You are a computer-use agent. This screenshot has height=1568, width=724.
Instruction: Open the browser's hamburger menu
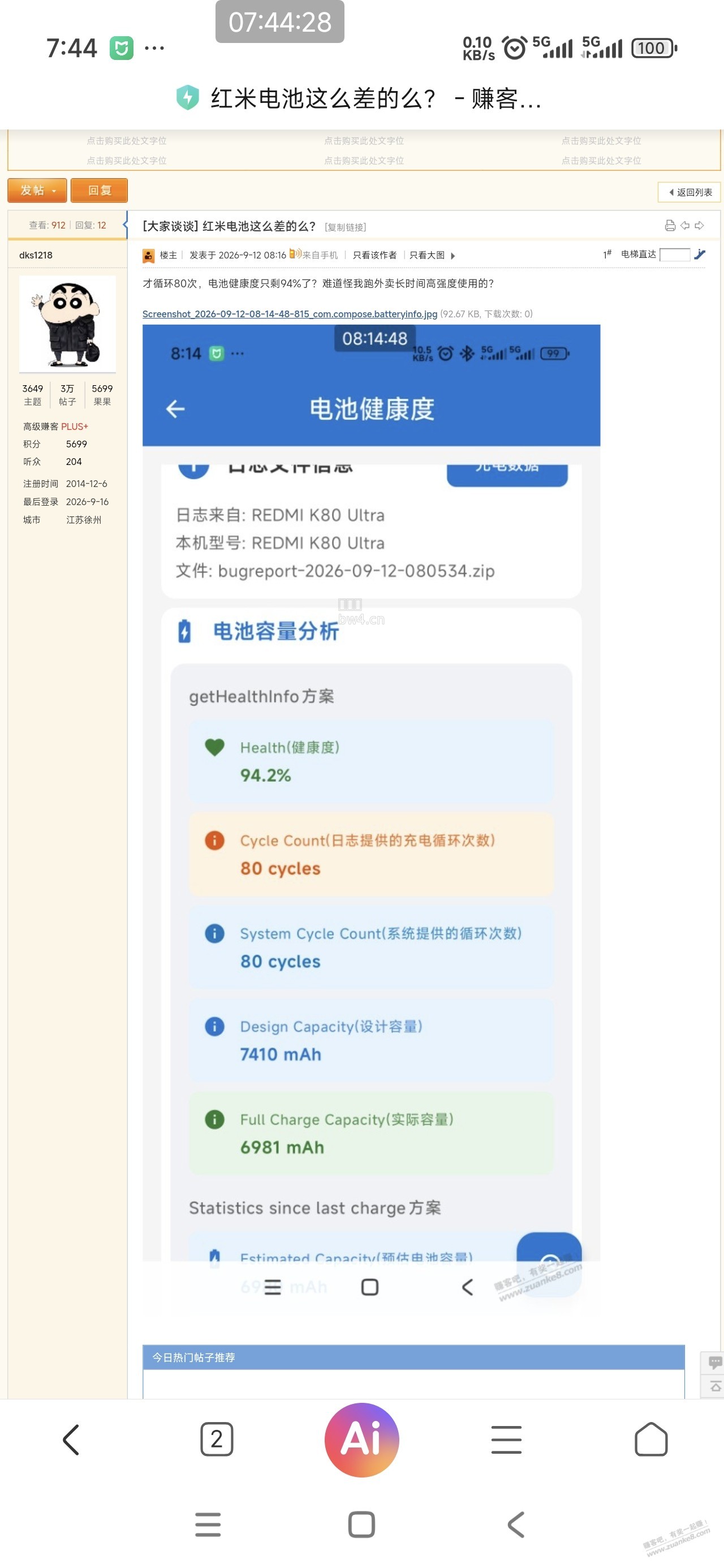(507, 1440)
